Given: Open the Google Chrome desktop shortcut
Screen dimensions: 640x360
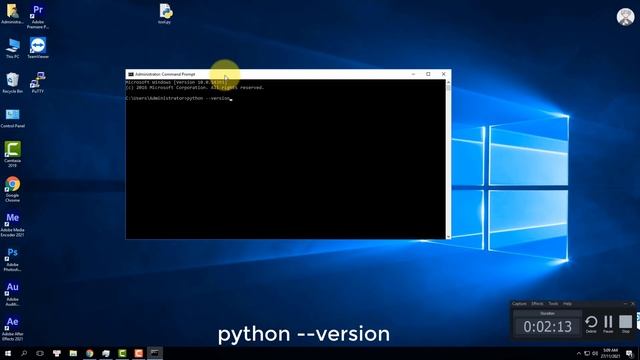Looking at the screenshot, I should coord(12,189).
